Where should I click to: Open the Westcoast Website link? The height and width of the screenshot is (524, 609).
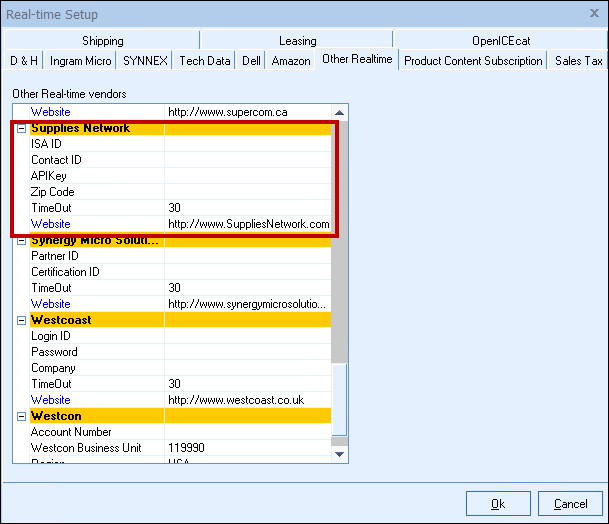50,400
